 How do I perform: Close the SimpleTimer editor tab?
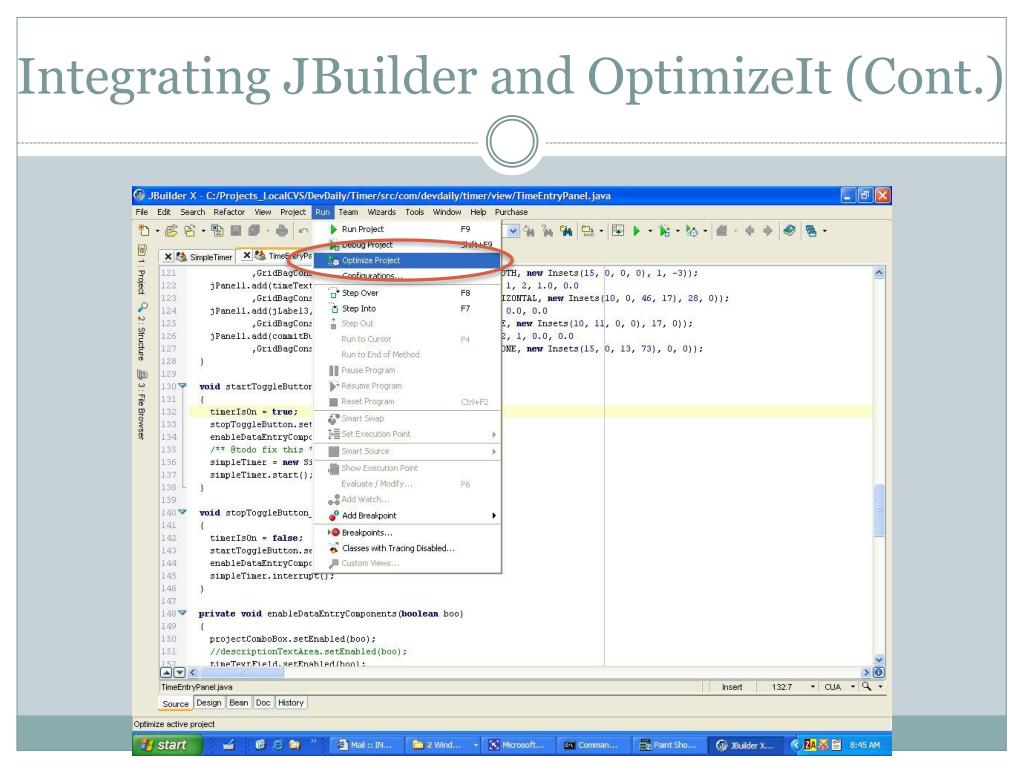(x=168, y=257)
